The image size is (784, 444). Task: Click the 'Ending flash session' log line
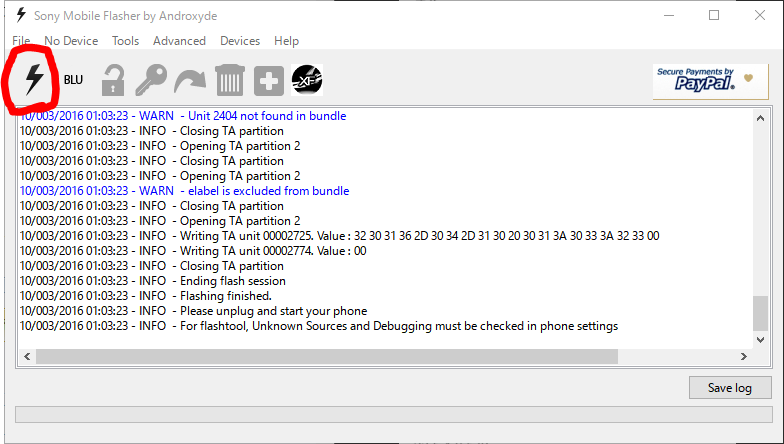152,281
